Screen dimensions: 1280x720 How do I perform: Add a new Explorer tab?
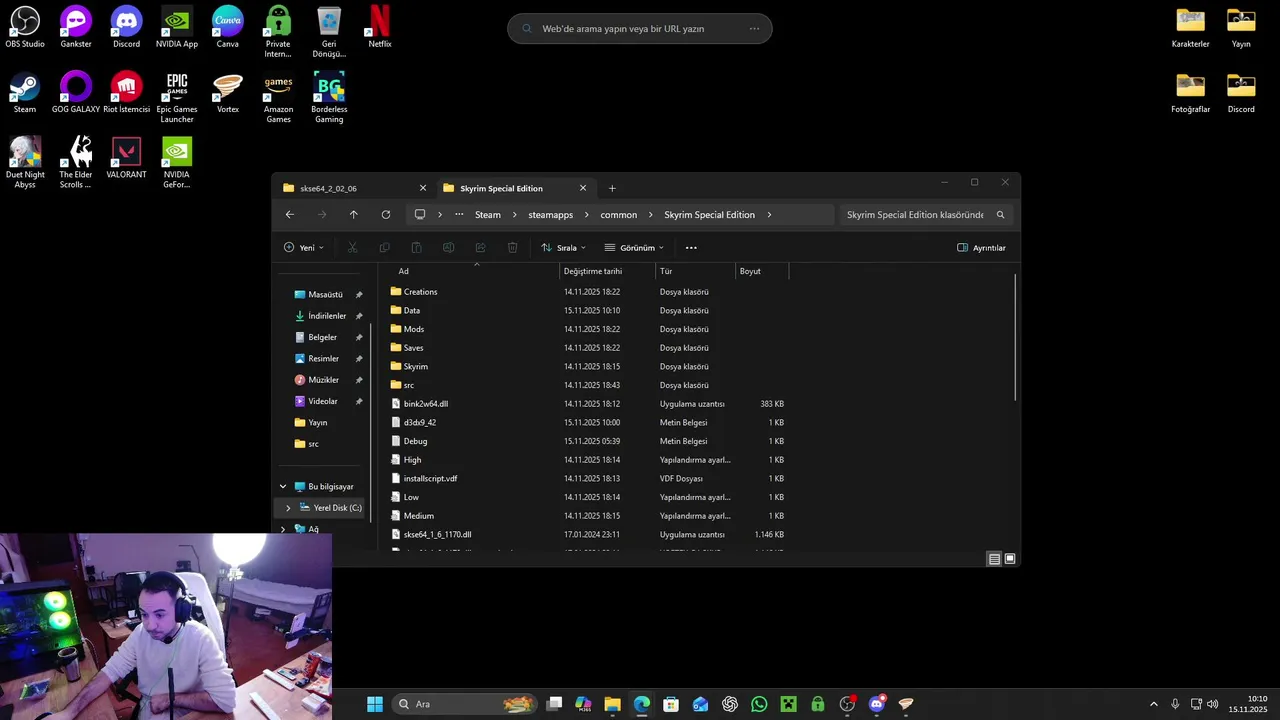[x=612, y=188]
